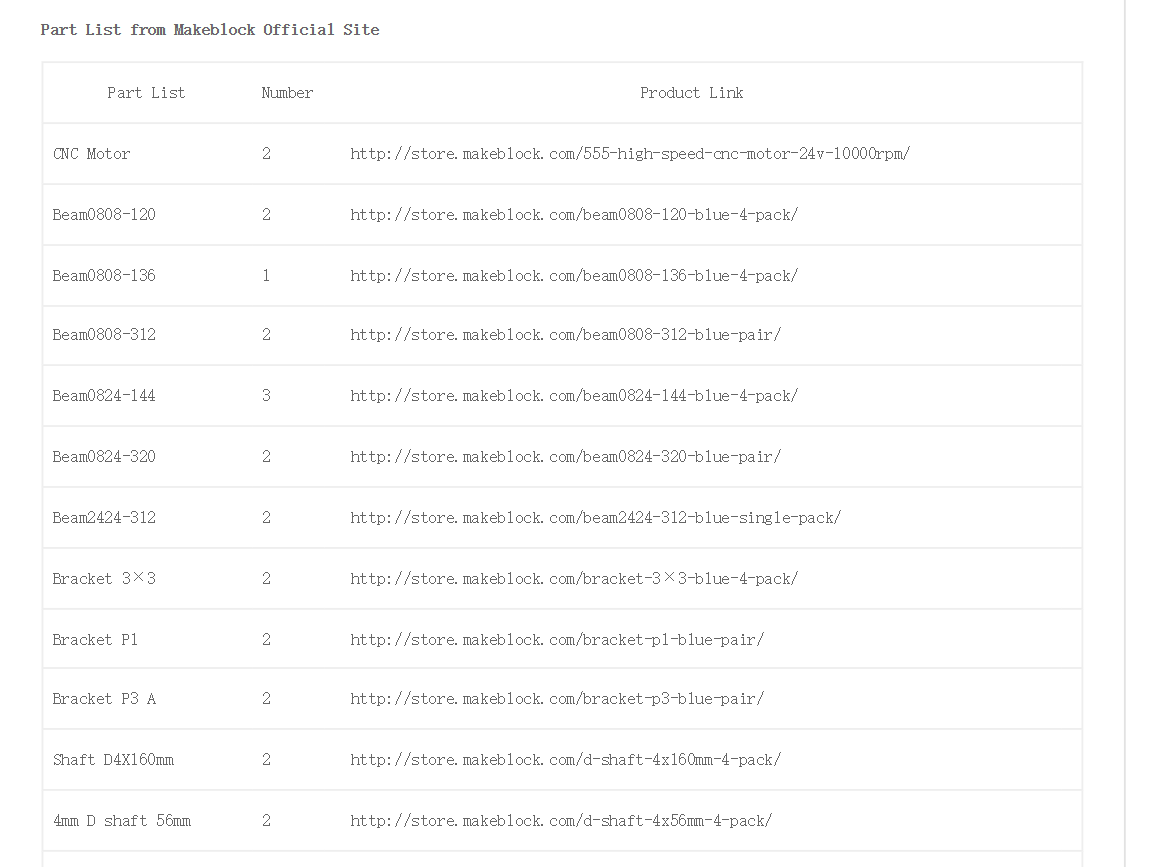The height and width of the screenshot is (867, 1149).
Task: Follow the d-shaft 4x160mm 4-pack link
Action: coord(565,760)
